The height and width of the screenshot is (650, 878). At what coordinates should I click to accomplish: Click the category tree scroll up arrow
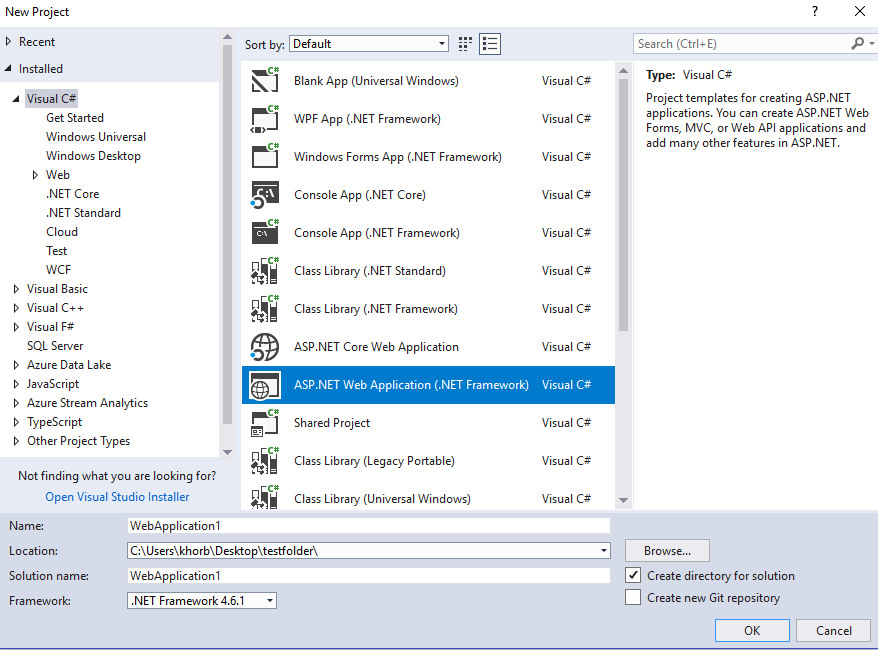pos(227,37)
